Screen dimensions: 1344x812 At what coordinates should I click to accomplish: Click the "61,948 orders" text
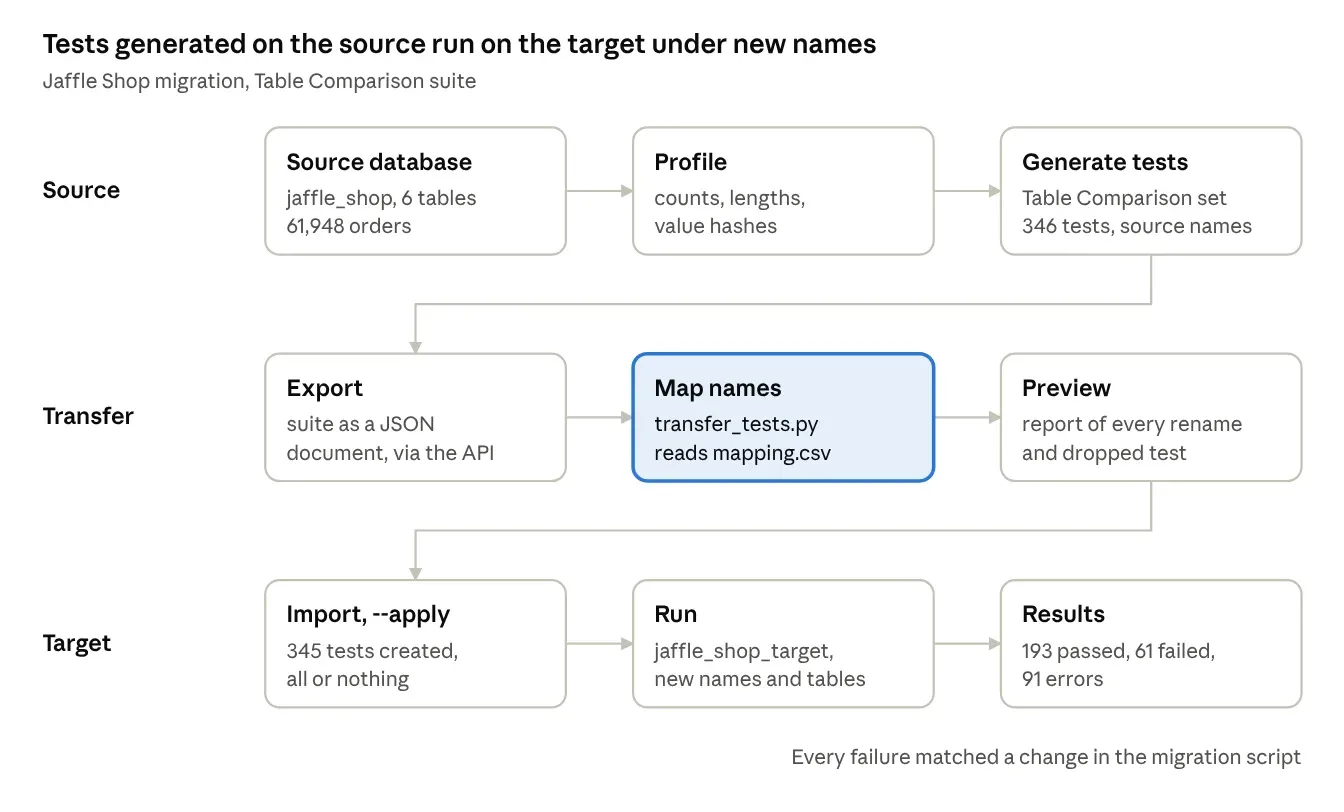[x=349, y=226]
